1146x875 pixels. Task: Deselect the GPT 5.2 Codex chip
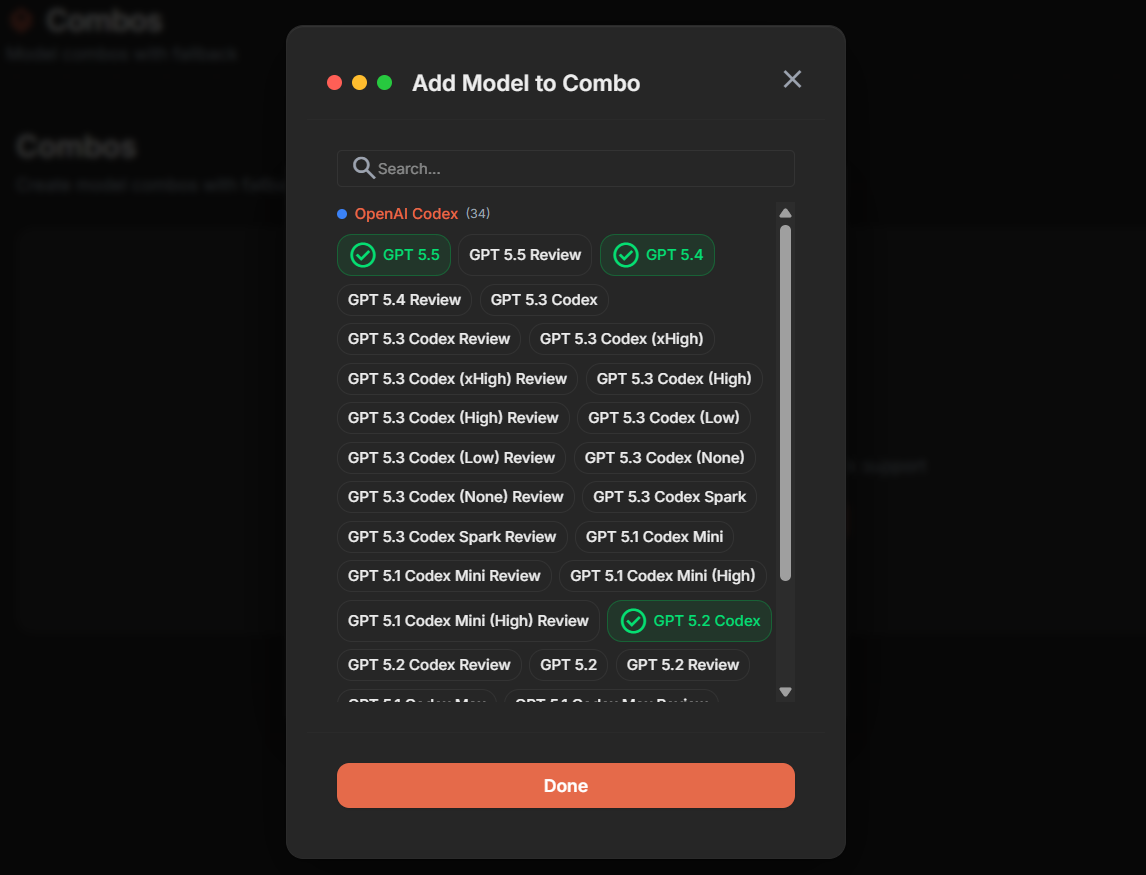pos(689,621)
